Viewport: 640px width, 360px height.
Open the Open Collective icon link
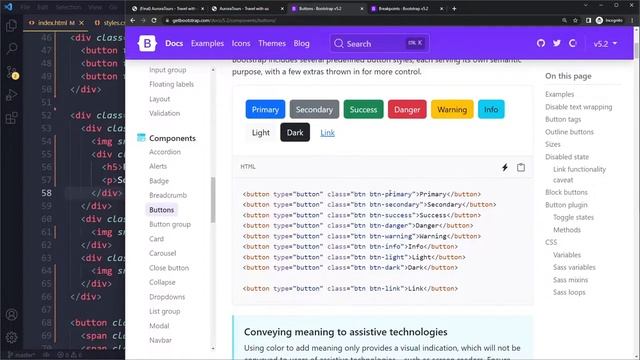click(x=573, y=43)
